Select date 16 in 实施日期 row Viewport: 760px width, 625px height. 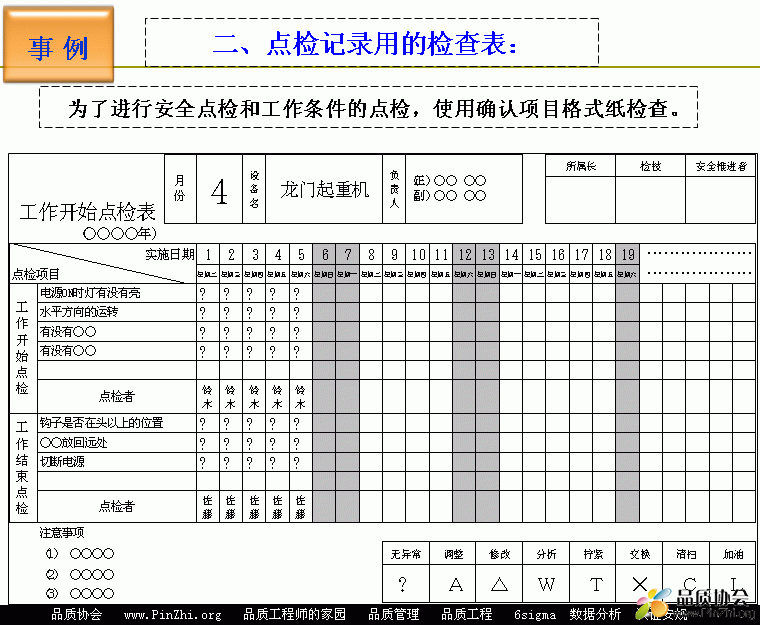click(x=558, y=254)
